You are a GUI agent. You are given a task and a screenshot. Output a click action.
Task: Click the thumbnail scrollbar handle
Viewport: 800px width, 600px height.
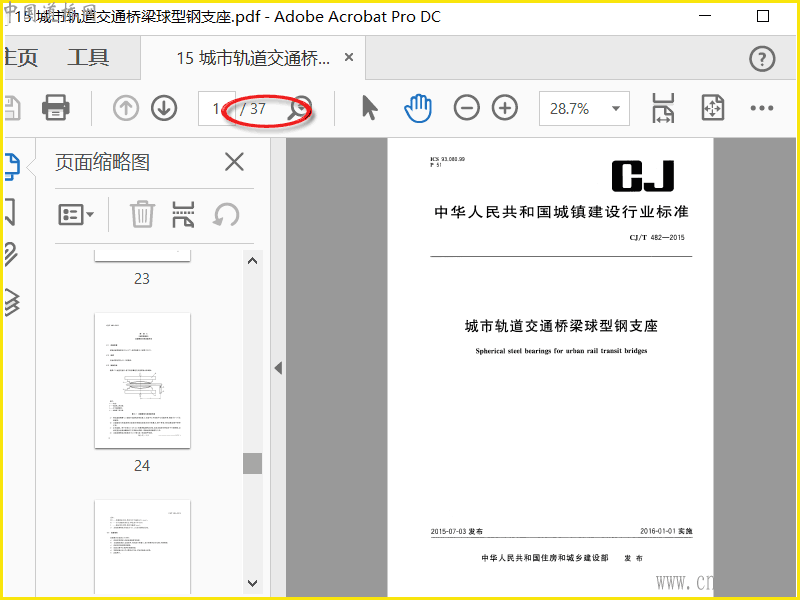(x=252, y=463)
